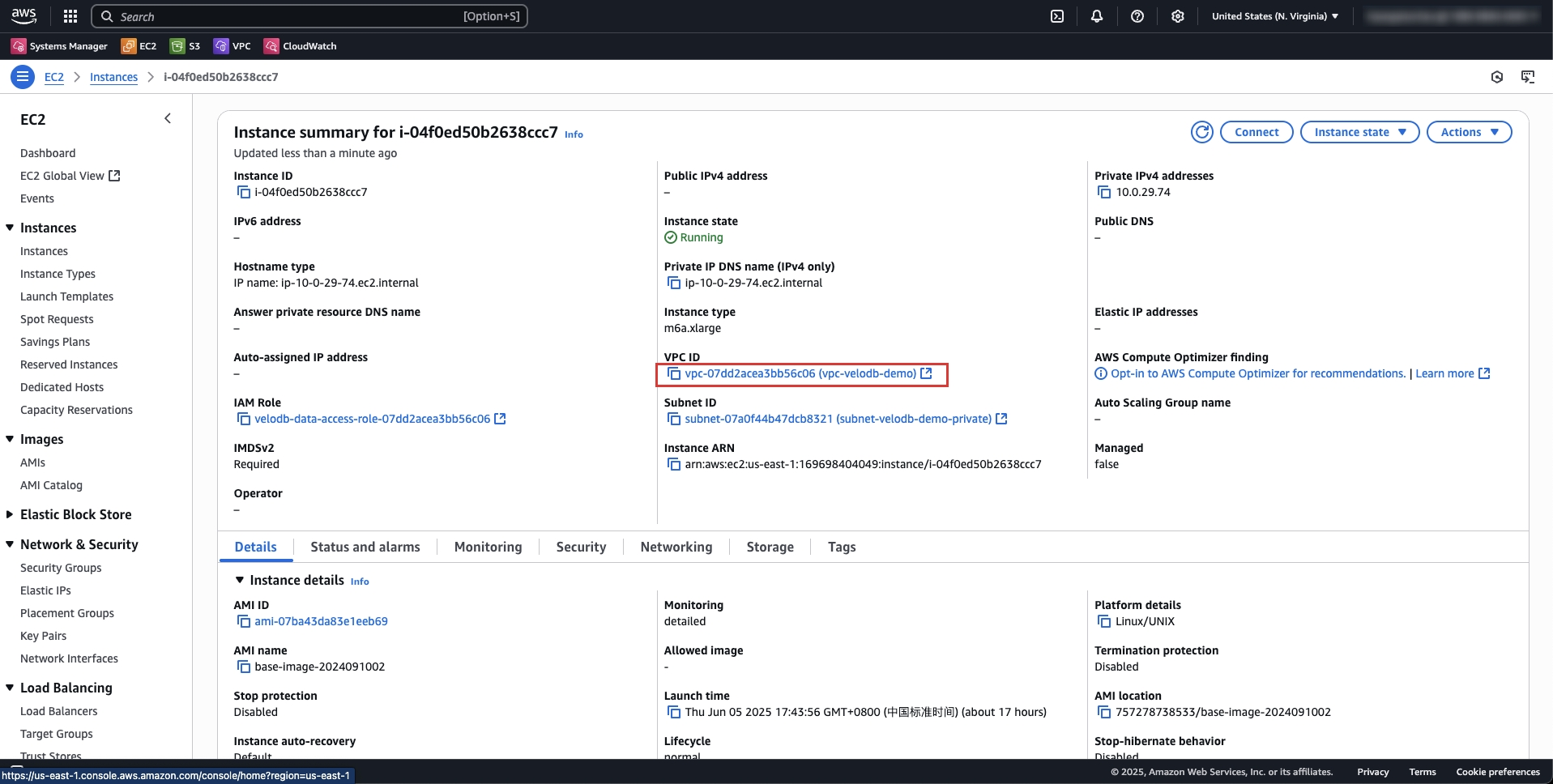
Task: Open the ami-07ba43da83e1eeb69 link
Action: point(322,621)
